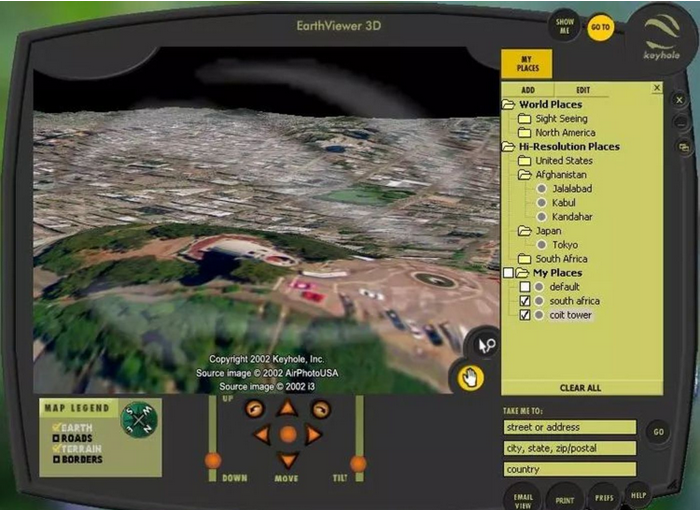Viewport: 700px width, 510px height.
Task: Click the GO TO button
Action: [600, 27]
